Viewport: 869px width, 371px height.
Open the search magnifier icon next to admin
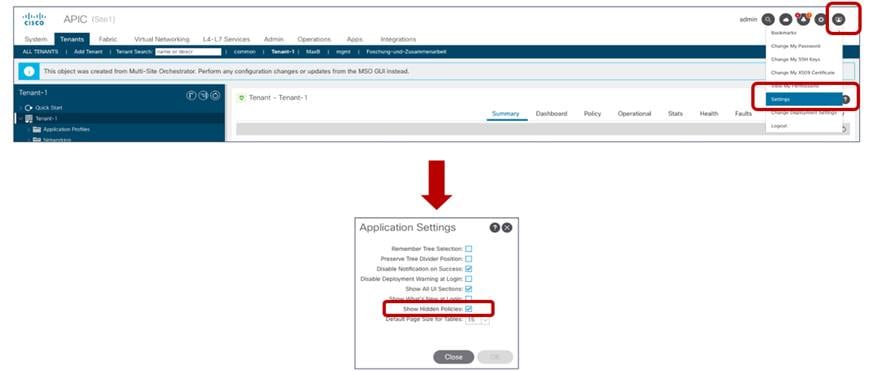coord(768,19)
